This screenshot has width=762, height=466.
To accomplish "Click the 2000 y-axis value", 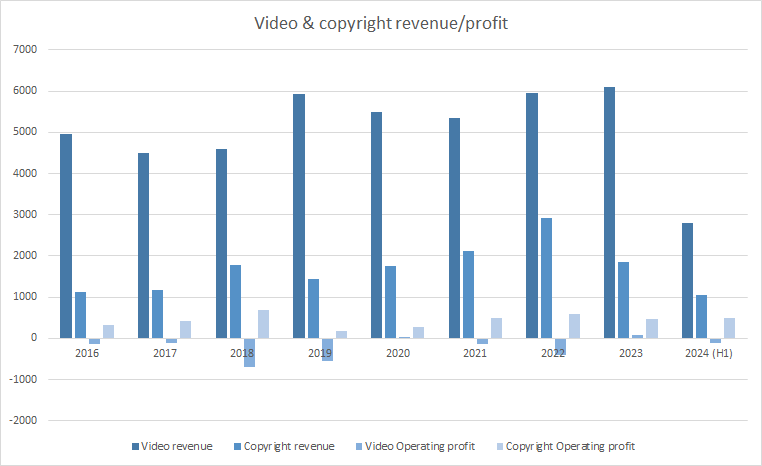I will click(25, 255).
